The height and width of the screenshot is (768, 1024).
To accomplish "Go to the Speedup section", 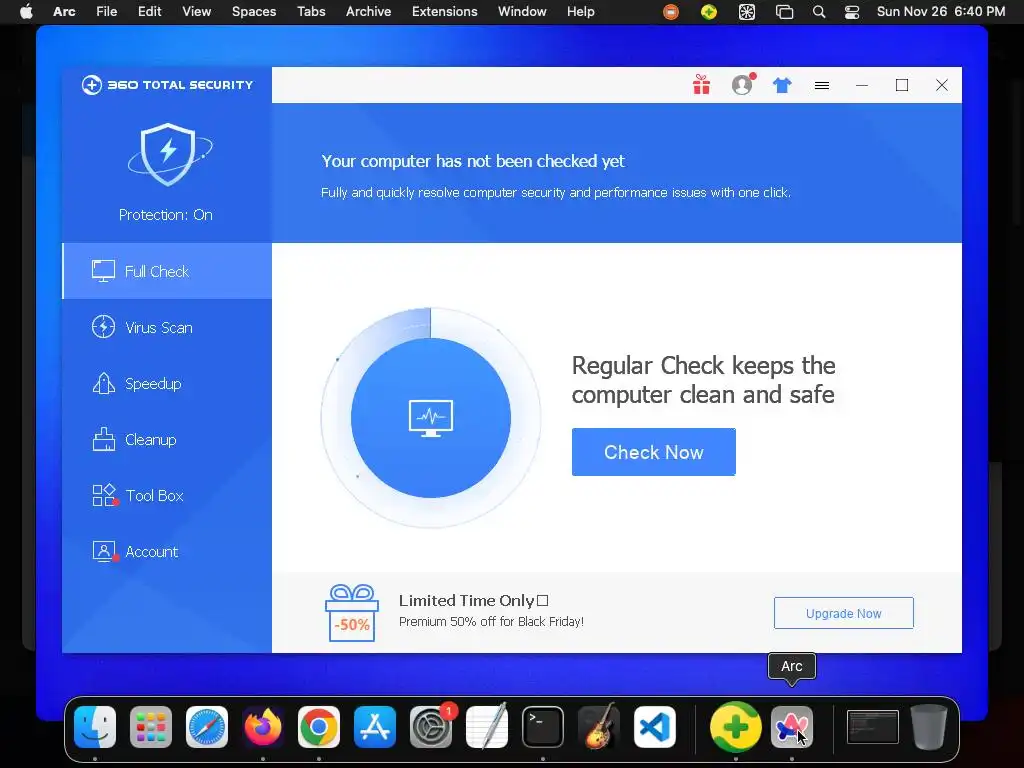I will coord(167,383).
